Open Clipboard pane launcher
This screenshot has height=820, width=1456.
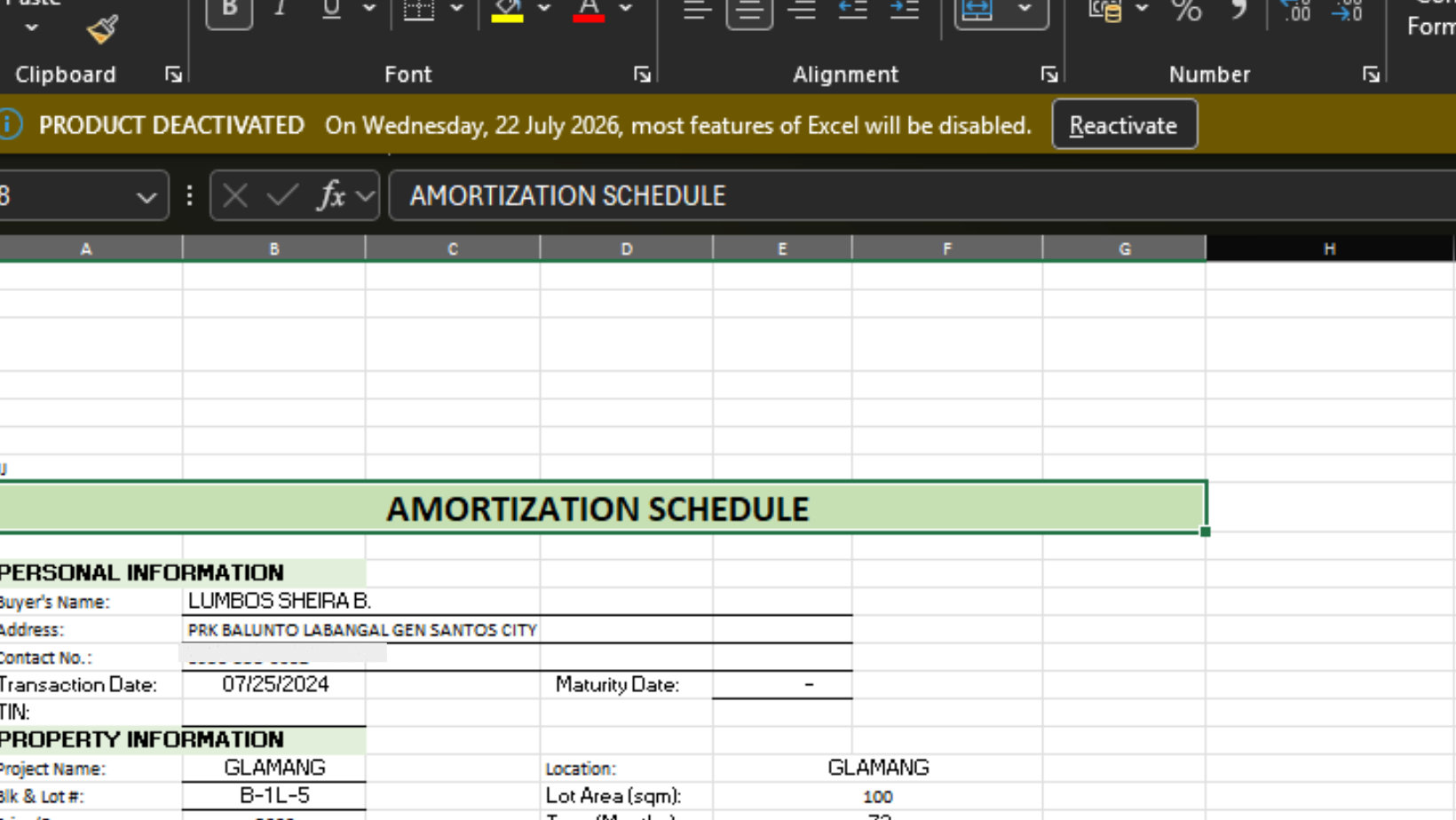[x=173, y=75]
